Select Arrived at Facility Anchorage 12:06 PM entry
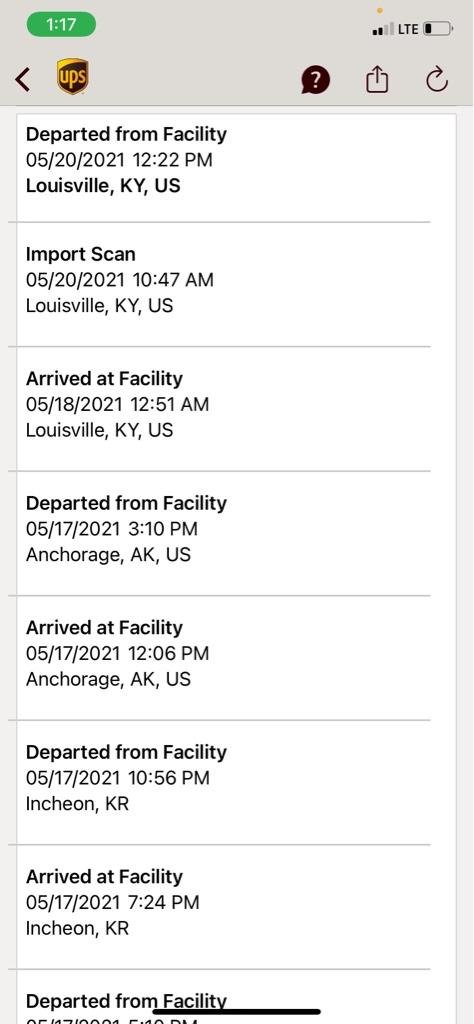Viewport: 474px width, 1024px height. coord(223,658)
